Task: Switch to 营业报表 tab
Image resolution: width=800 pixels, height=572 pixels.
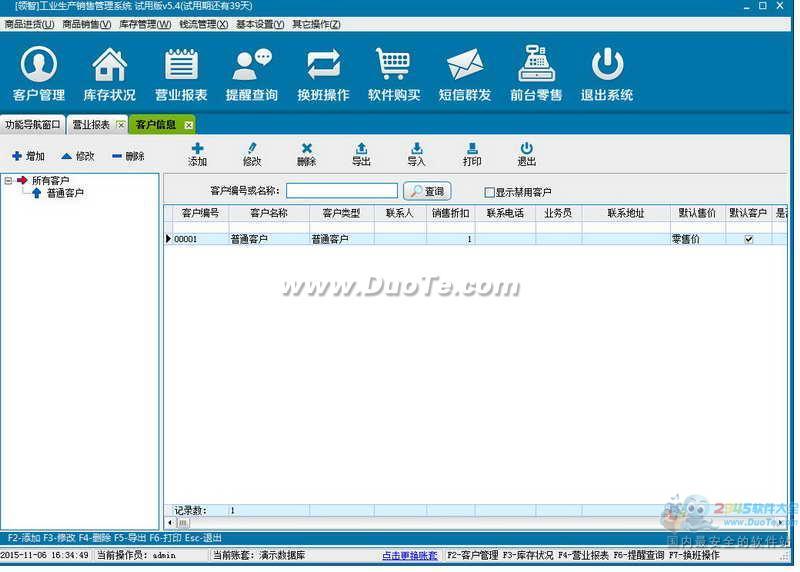Action: tap(91, 125)
